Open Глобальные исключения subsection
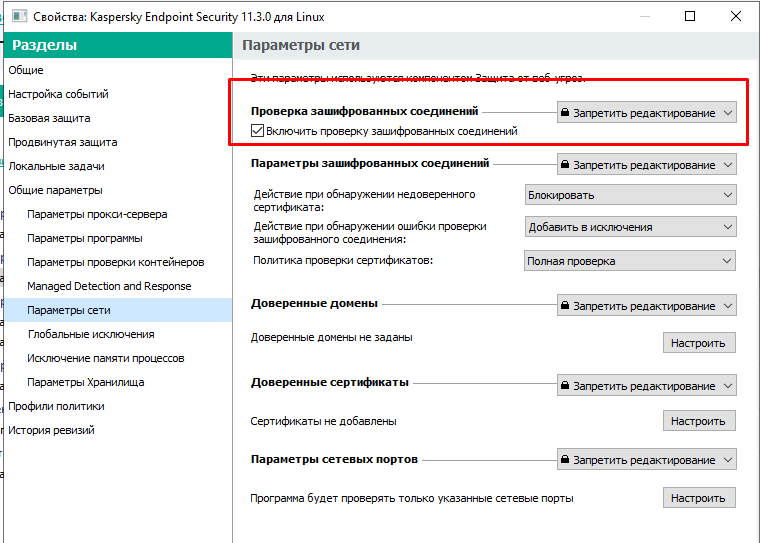 coord(118,334)
